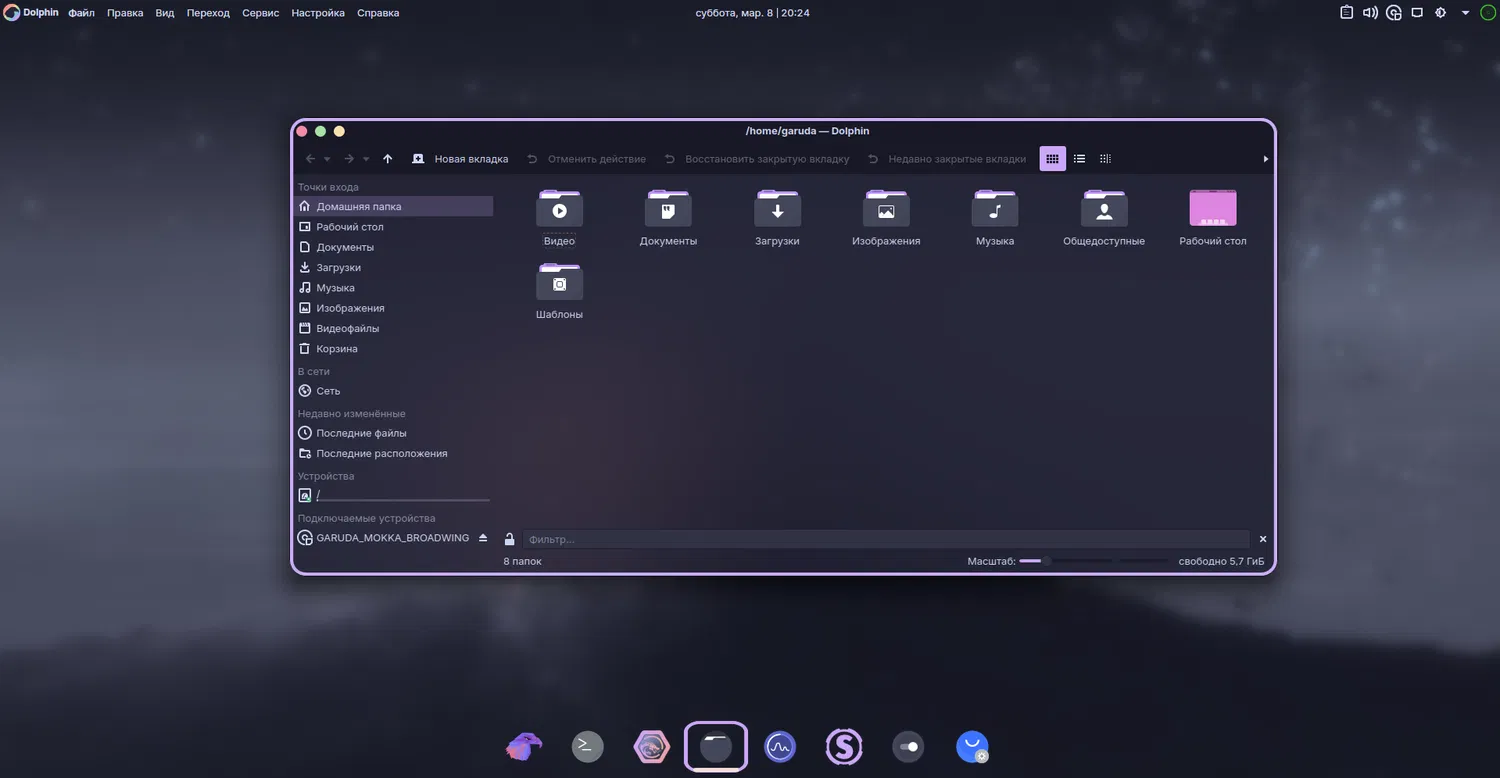Go up to the parent folder
Screen dimensions: 1500x778
pos(388,159)
